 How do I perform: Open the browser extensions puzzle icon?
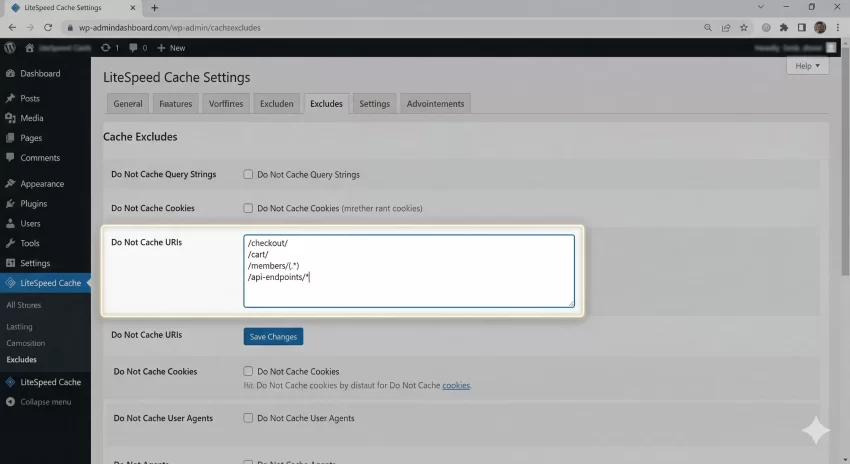(783, 28)
